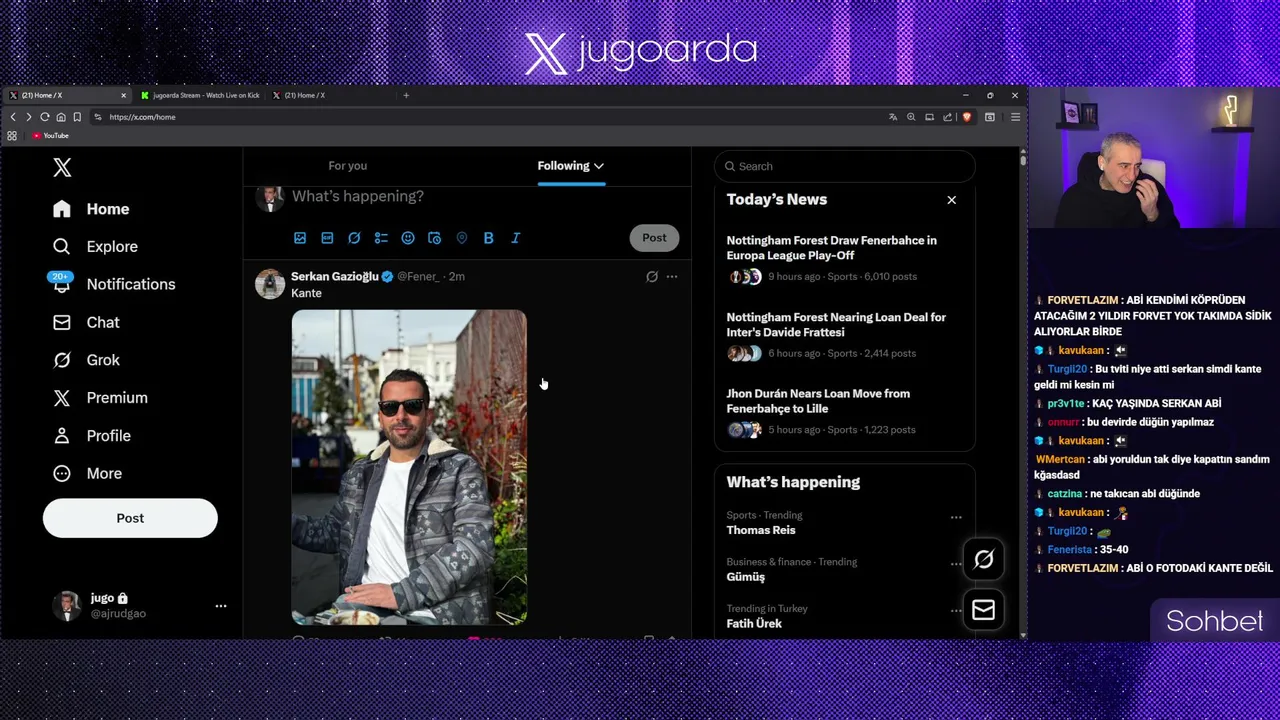This screenshot has width=1280, height=720.
Task: Switch to the For you tab
Action: click(348, 166)
